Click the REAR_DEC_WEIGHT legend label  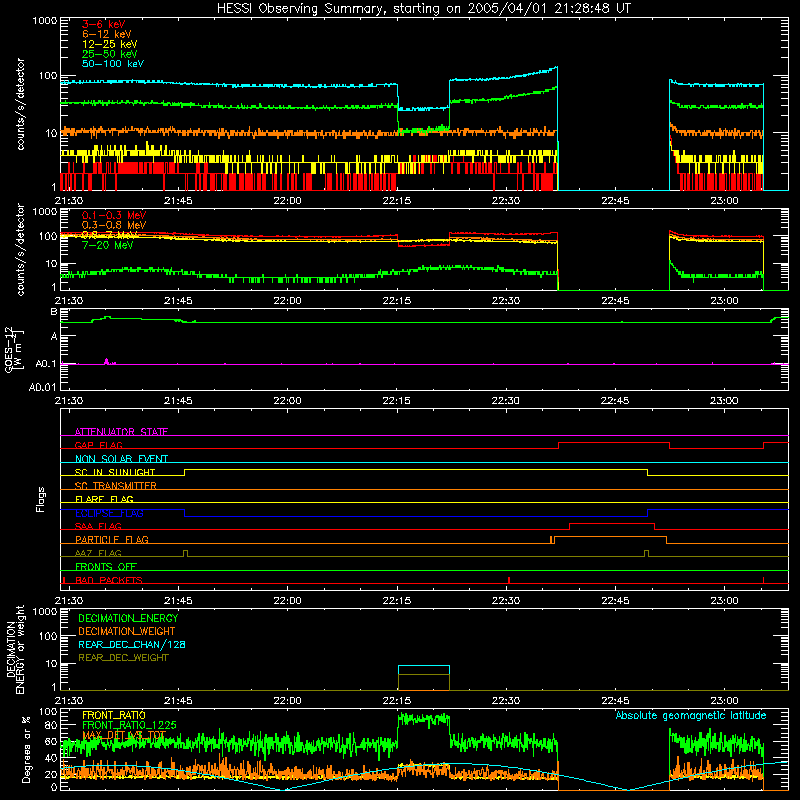pos(123,658)
